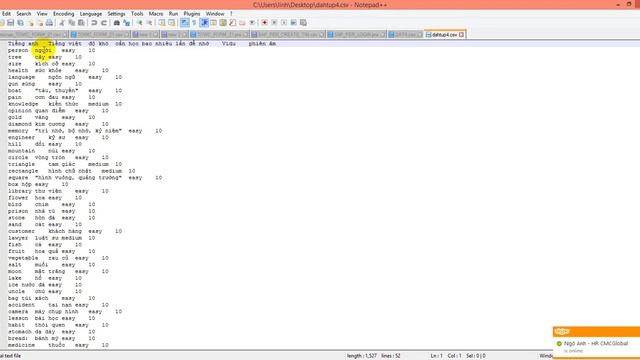
Task: Click the word 'library' in the editor
Action: [x=20, y=191]
